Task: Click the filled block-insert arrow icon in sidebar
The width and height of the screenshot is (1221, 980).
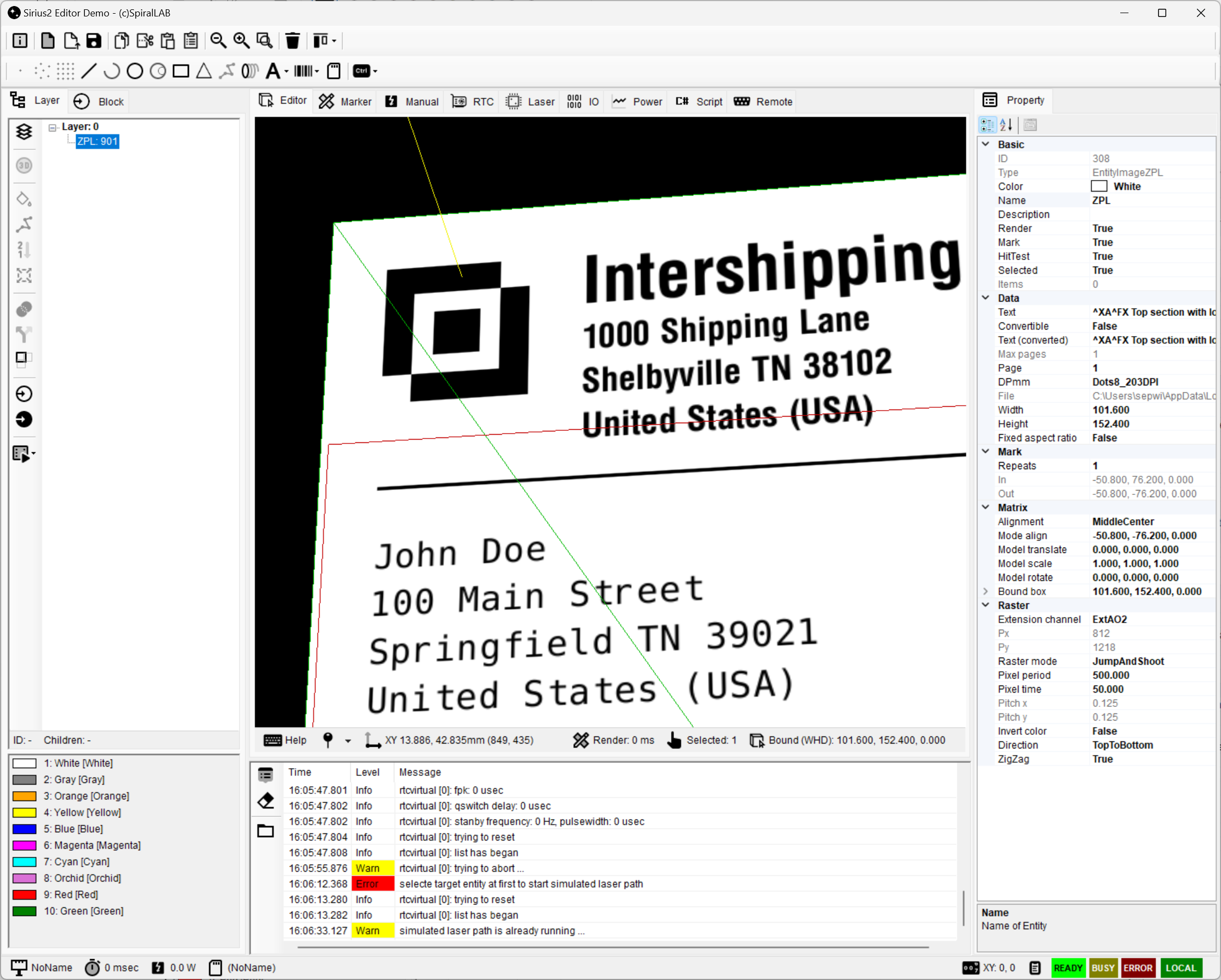Action: pos(24,419)
